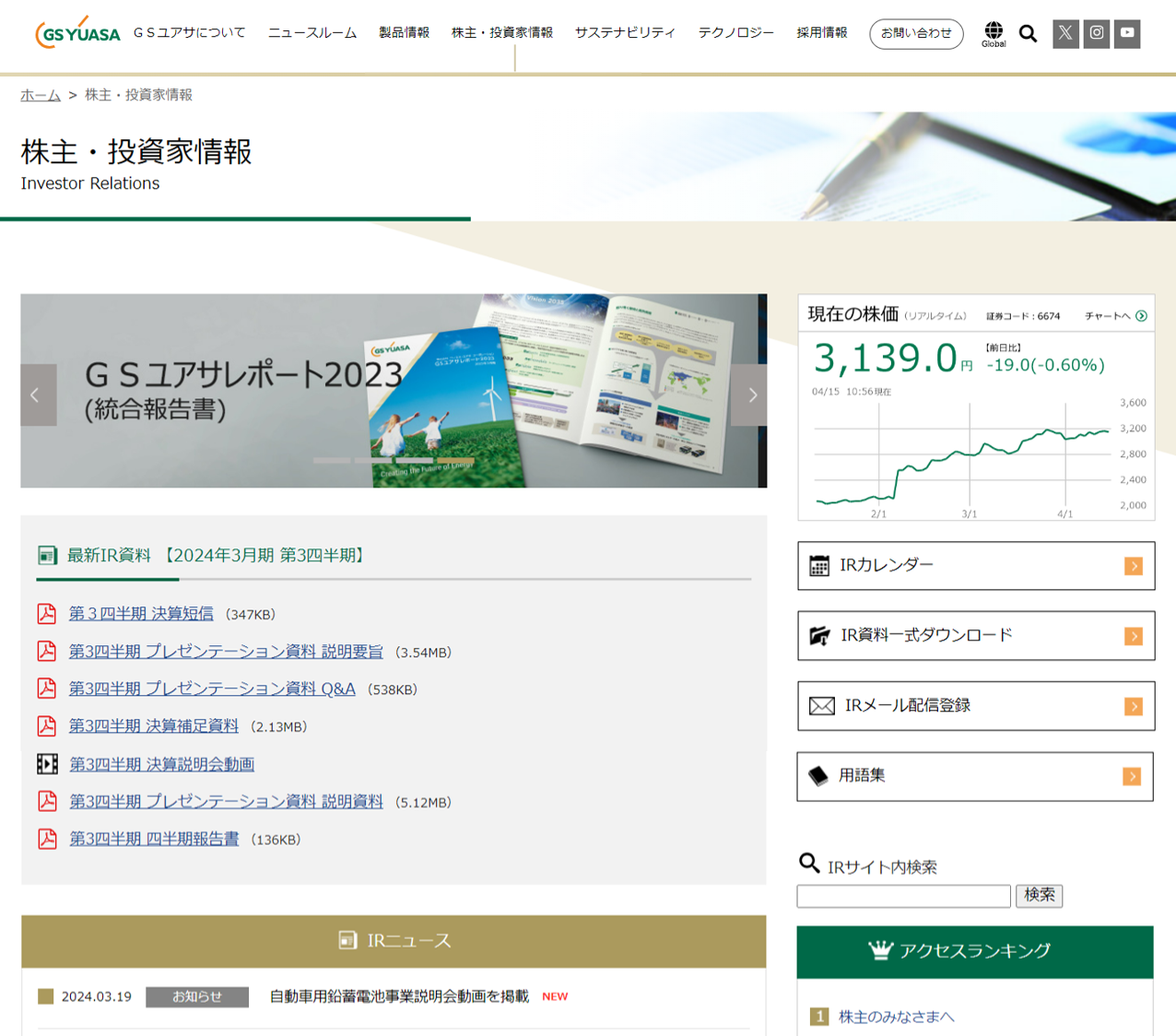Open プレゼンテーション資料 Q&A link
This screenshot has height=1036, width=1176.
pyautogui.click(x=212, y=689)
